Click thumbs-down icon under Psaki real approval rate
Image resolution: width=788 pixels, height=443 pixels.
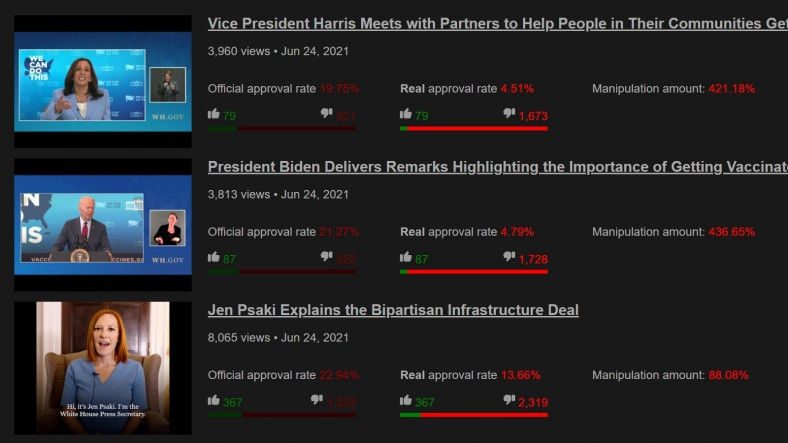coord(509,400)
